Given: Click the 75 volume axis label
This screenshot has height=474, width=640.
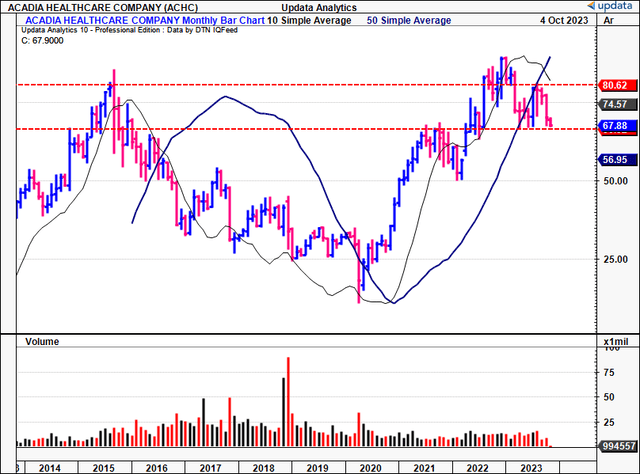Looking at the screenshot, I should click(609, 372).
